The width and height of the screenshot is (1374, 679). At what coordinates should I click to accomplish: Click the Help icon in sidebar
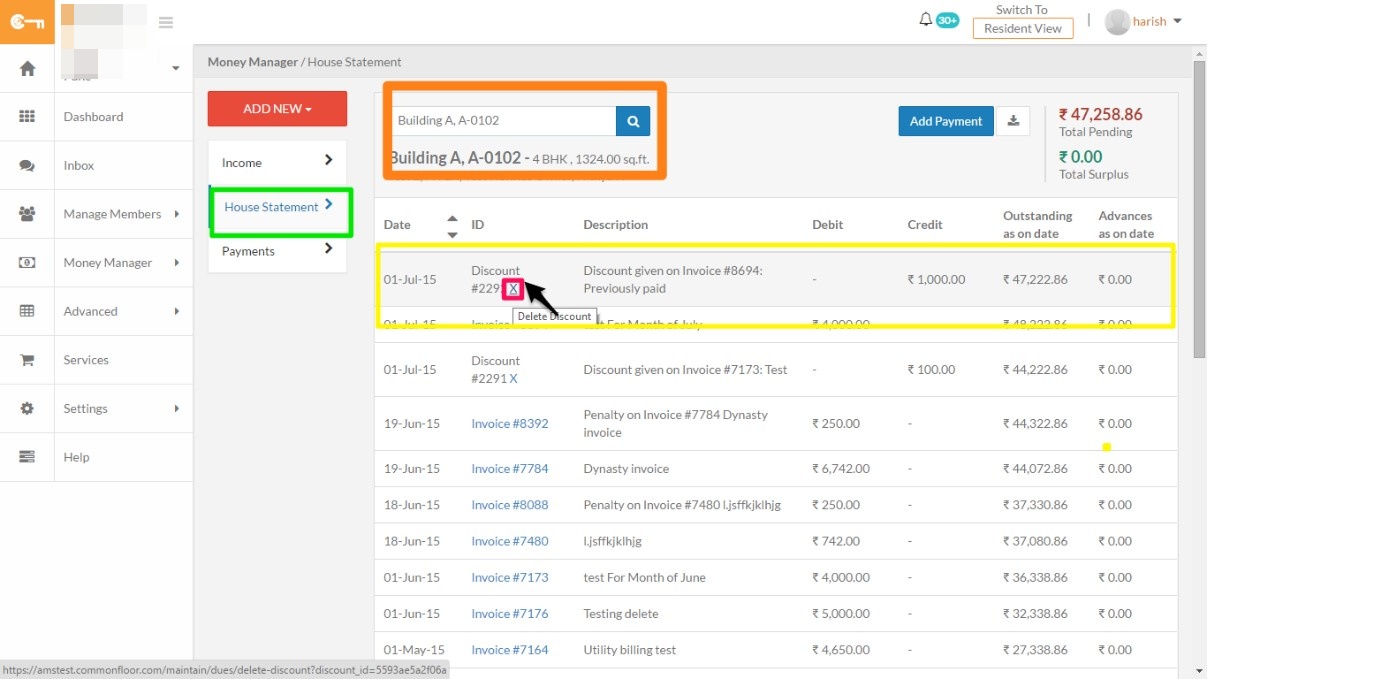(27, 457)
